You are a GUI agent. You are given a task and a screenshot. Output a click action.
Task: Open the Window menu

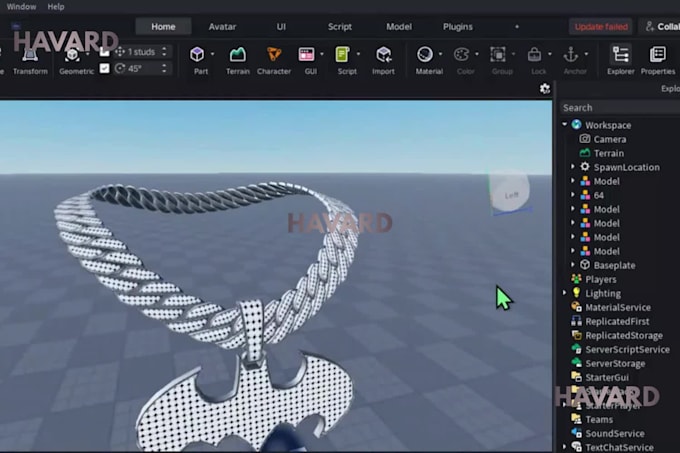21,7
